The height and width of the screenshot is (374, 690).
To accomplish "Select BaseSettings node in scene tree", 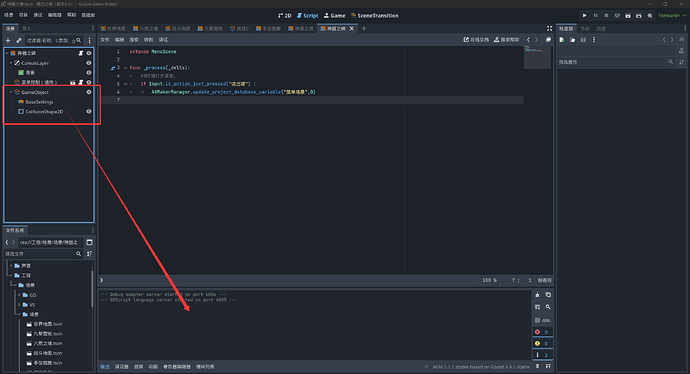I will [39, 102].
